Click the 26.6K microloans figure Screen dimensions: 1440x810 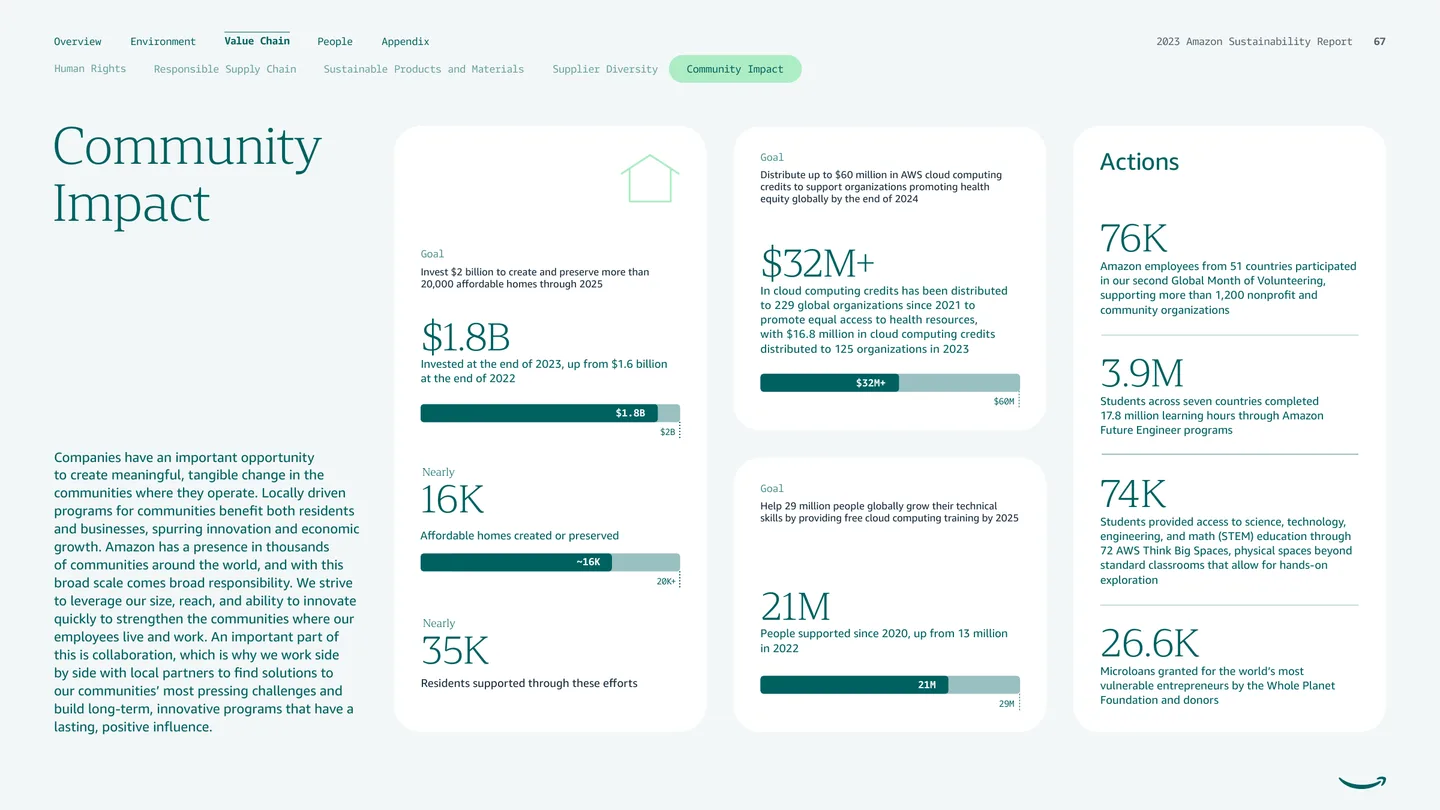point(1150,643)
